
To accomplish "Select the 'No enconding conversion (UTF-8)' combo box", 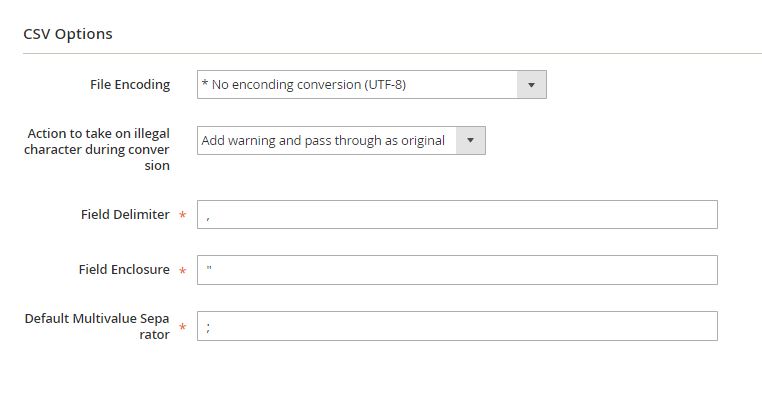I will [x=372, y=85].
